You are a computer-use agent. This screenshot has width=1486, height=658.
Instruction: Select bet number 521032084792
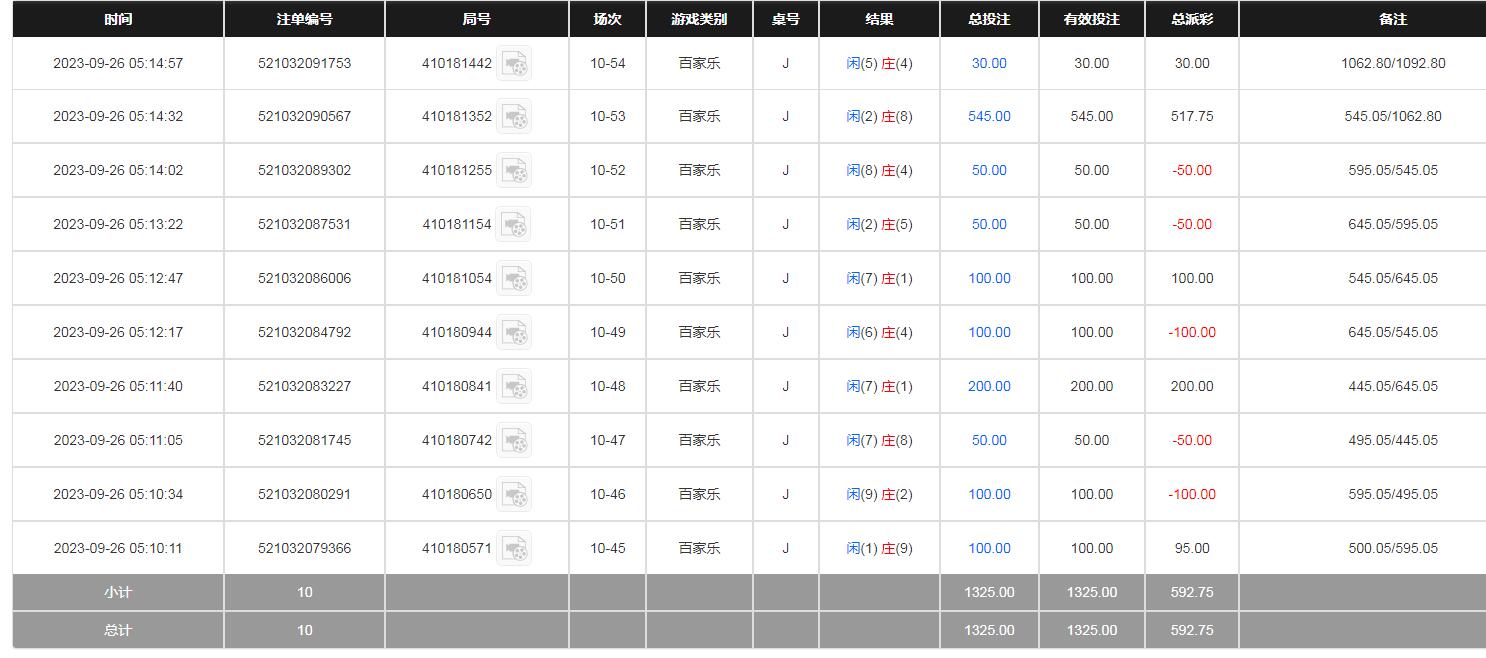pyautogui.click(x=304, y=332)
